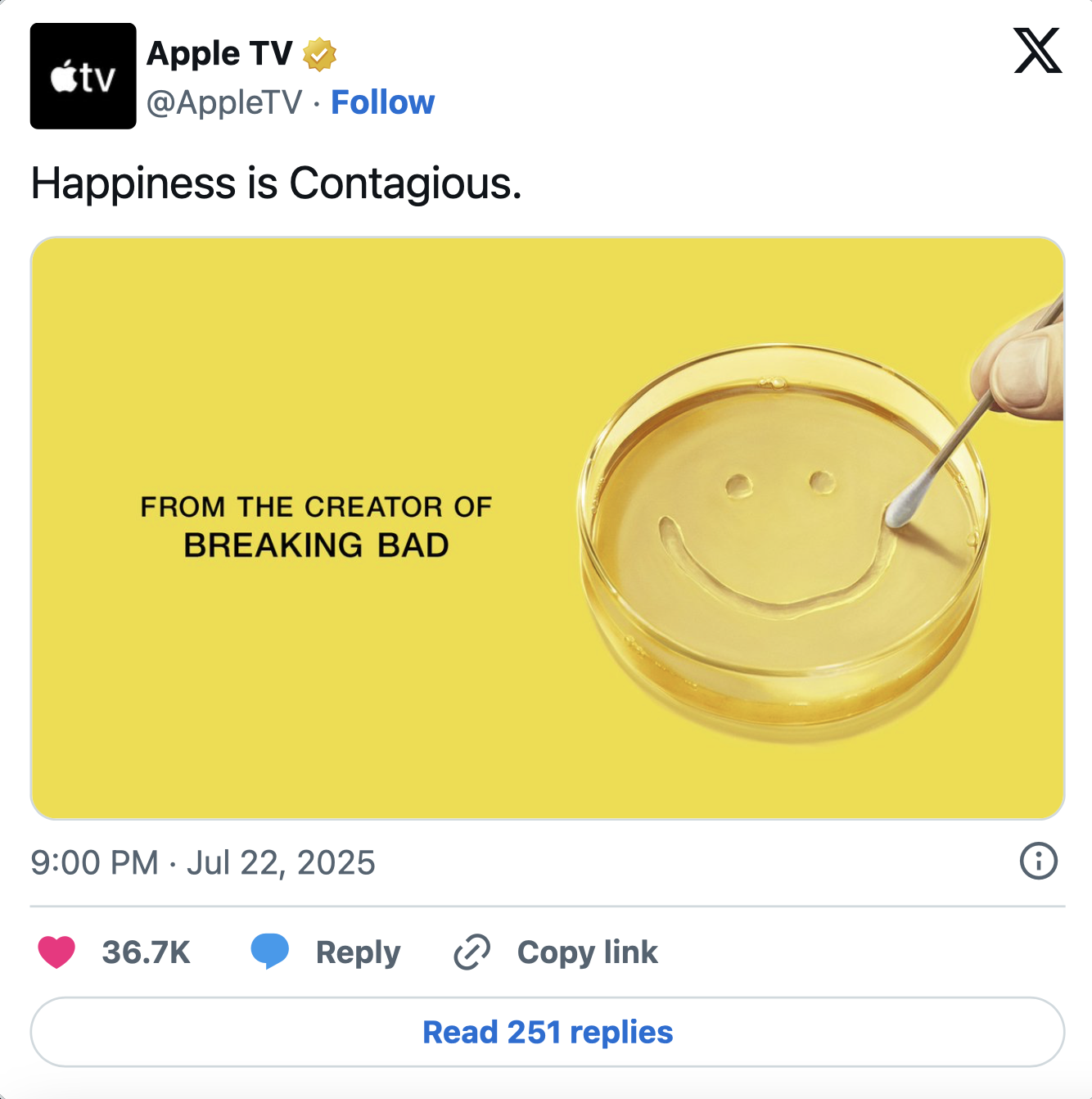Viewport: 1092px width, 1099px height.
Task: Click Copy link text label
Action: coord(588,952)
